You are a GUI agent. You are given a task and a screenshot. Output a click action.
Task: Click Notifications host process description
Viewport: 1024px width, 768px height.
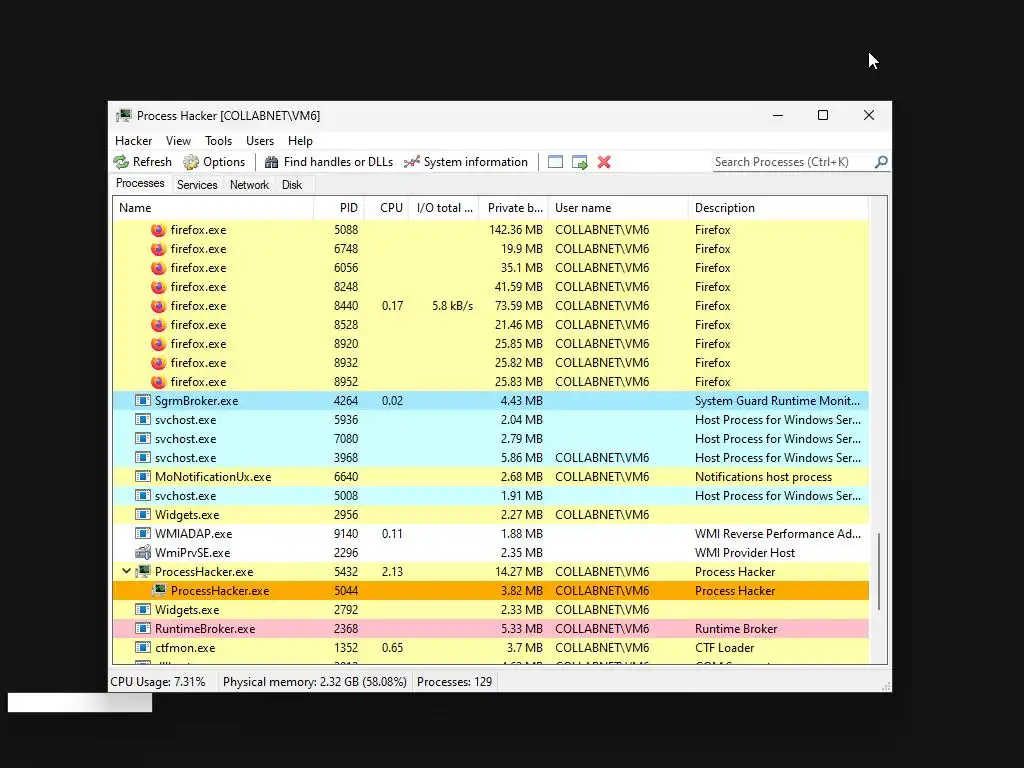763,477
